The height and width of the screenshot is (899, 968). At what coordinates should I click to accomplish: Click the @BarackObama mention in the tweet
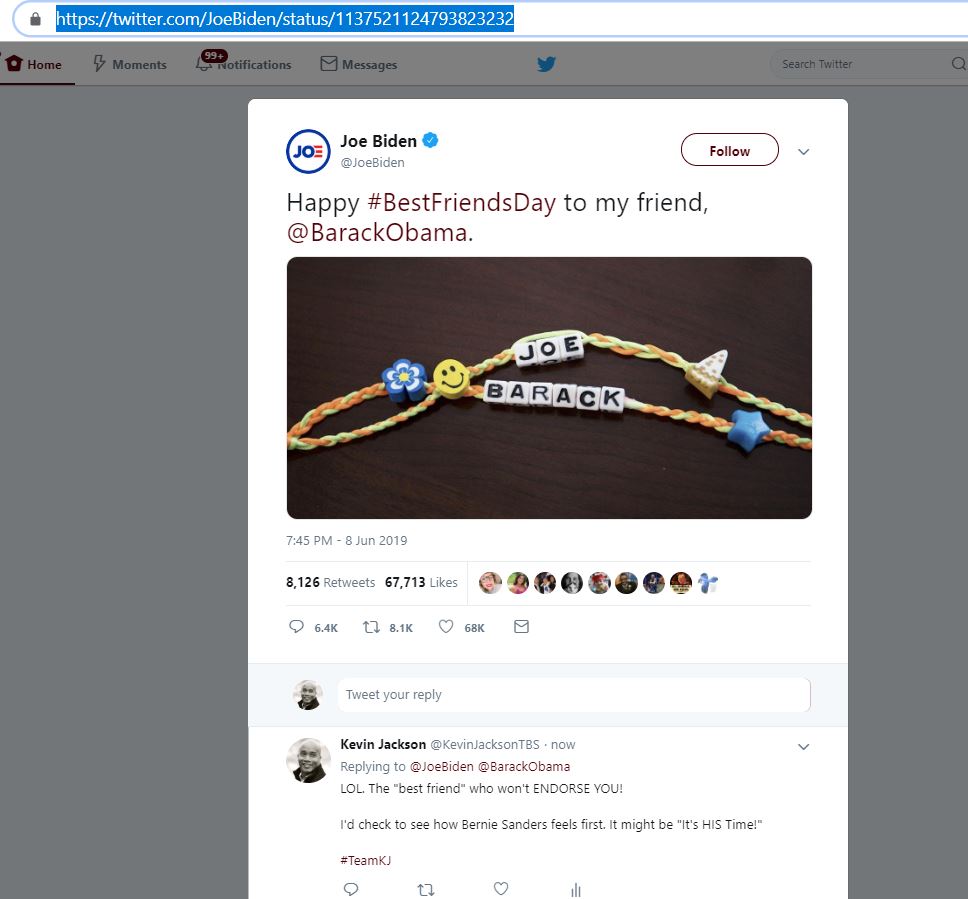coord(377,233)
